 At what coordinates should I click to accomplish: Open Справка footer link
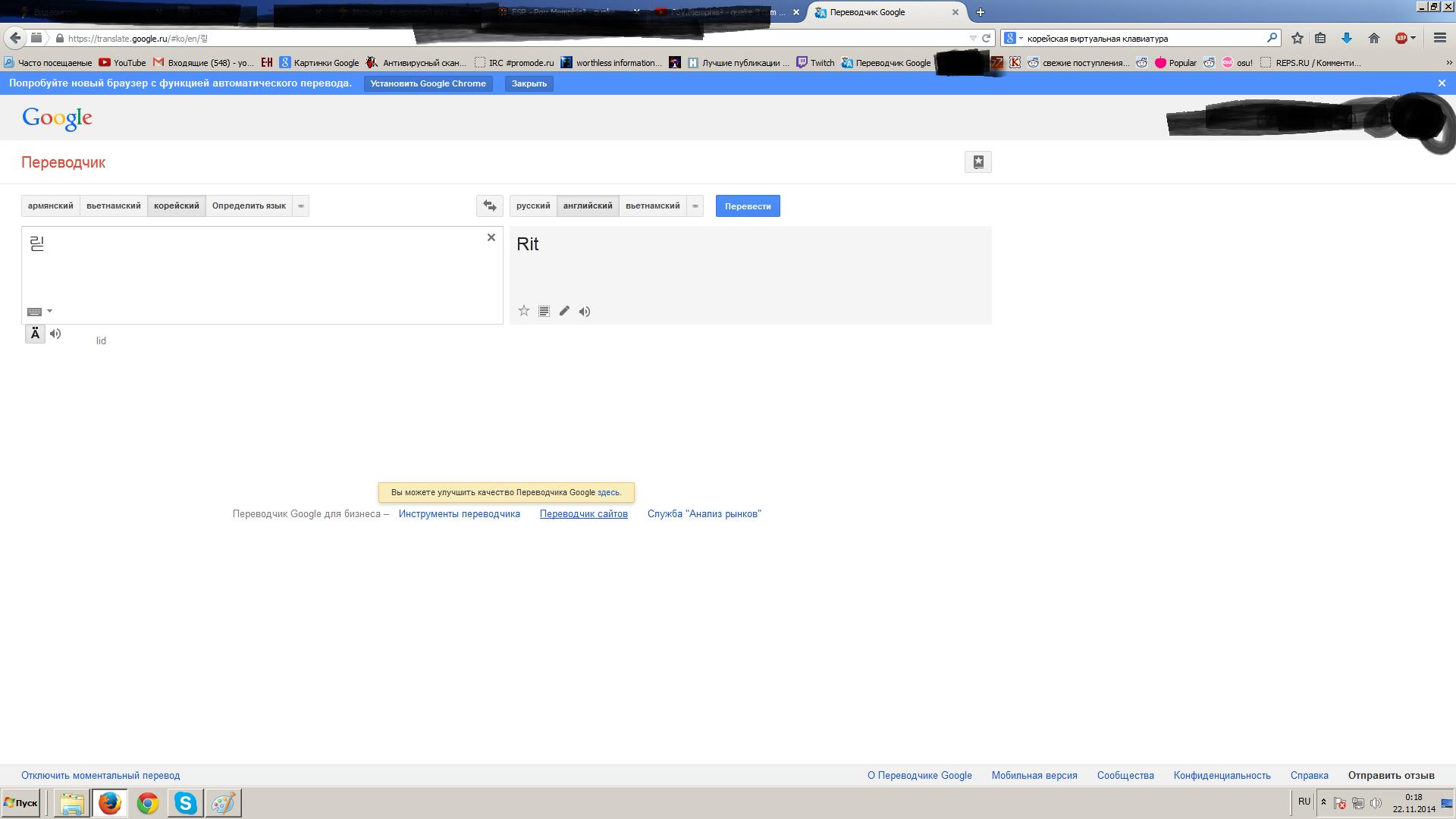point(1310,775)
